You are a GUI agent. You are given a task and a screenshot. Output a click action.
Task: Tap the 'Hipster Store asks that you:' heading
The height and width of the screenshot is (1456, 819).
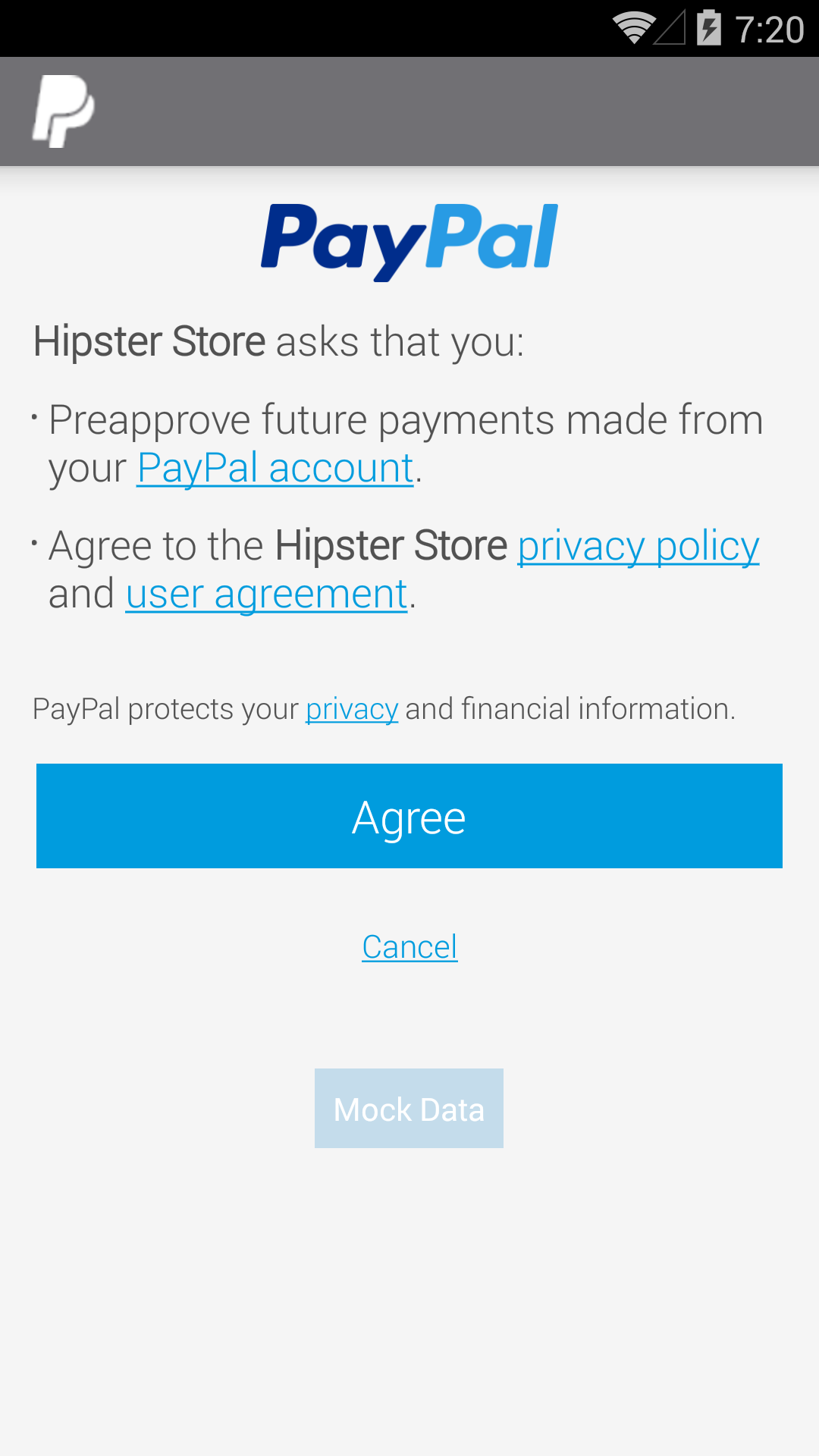tap(279, 341)
